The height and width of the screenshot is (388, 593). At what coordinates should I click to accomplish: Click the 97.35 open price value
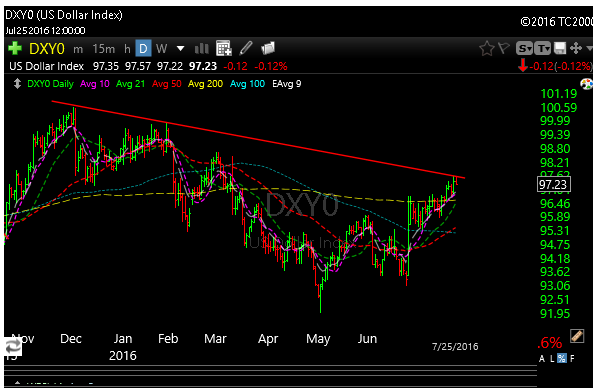pos(106,66)
